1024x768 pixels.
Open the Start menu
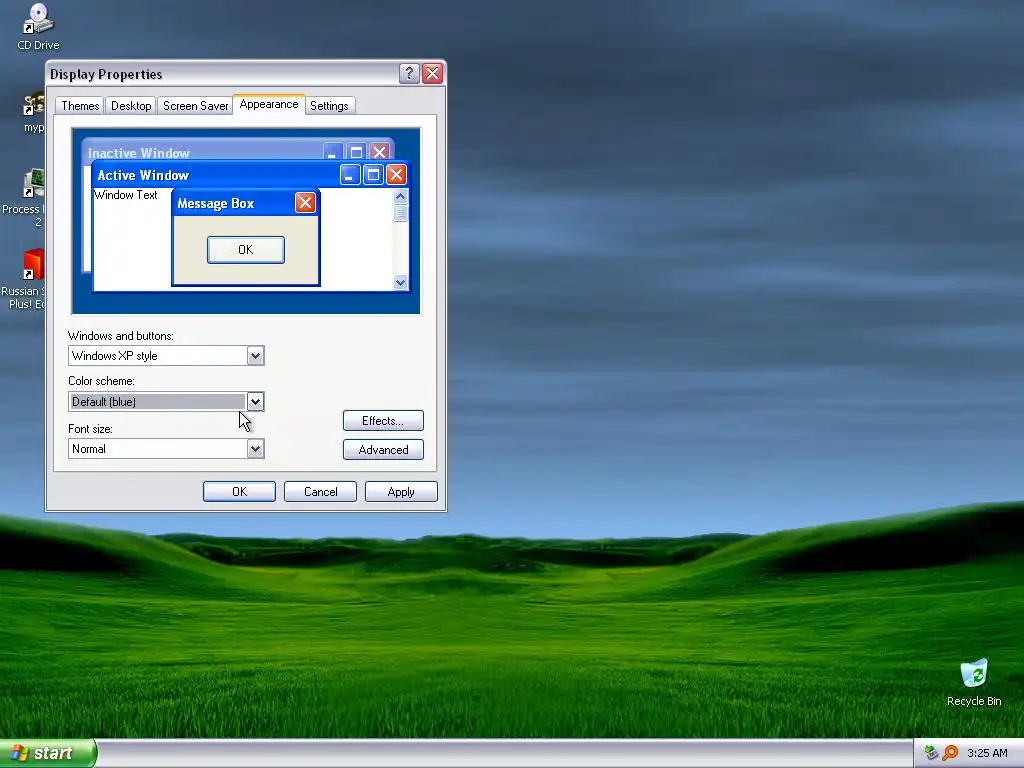tap(47, 753)
